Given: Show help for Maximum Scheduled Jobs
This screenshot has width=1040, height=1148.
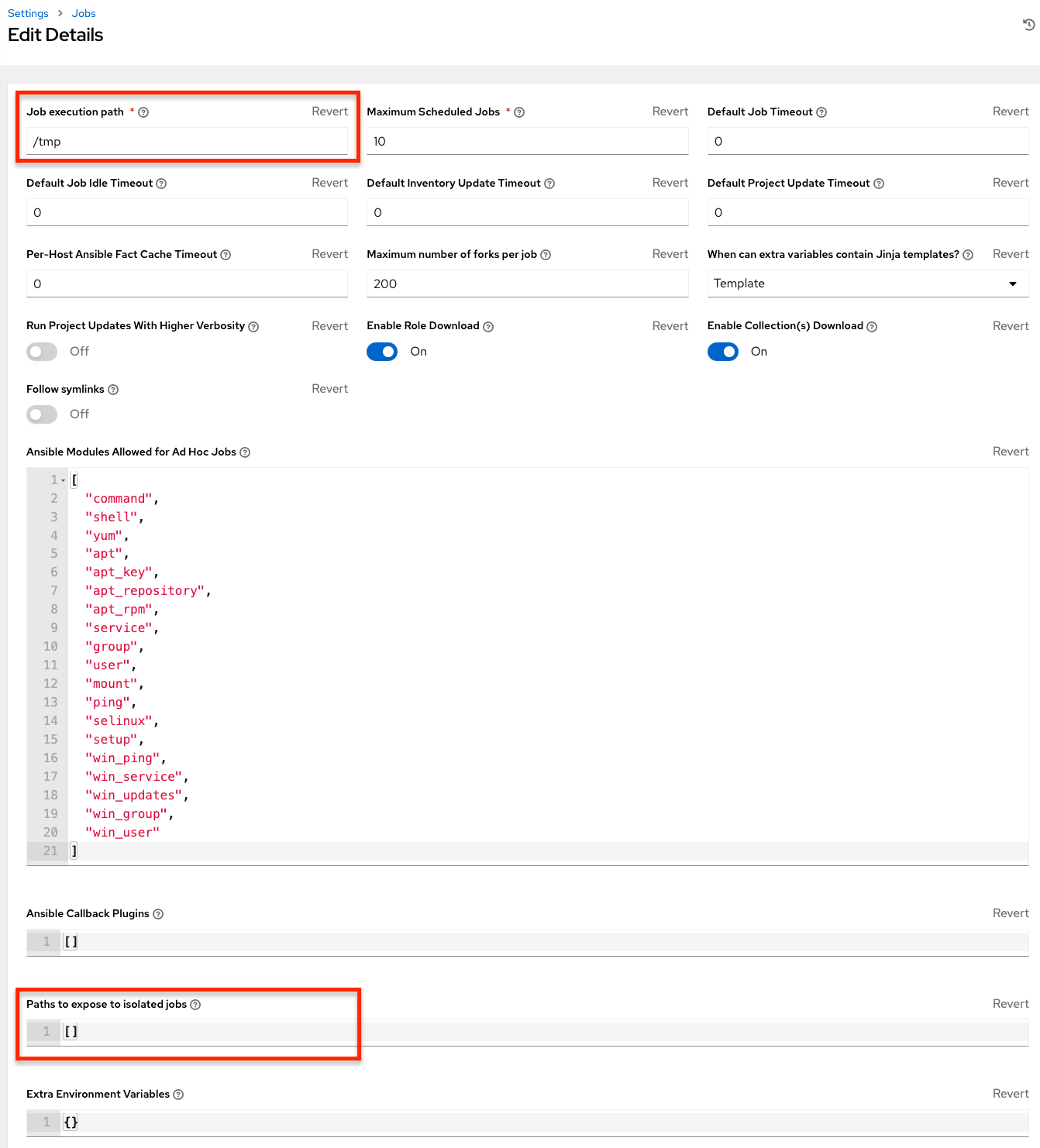Looking at the screenshot, I should point(519,112).
